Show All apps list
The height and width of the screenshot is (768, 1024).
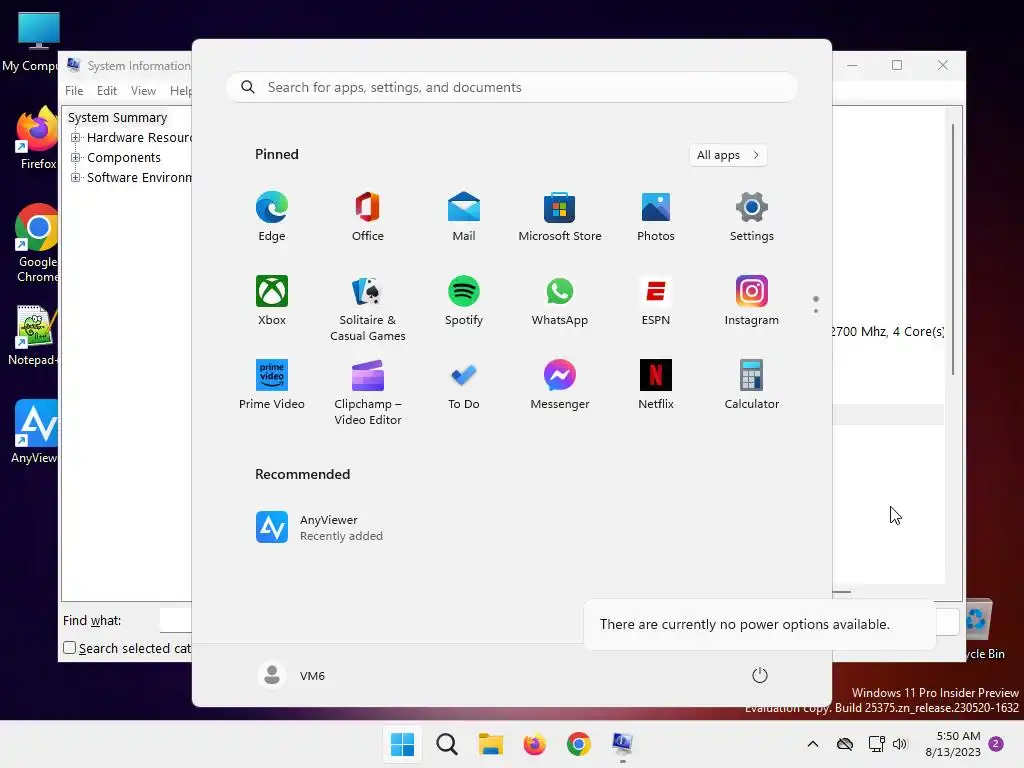click(728, 155)
